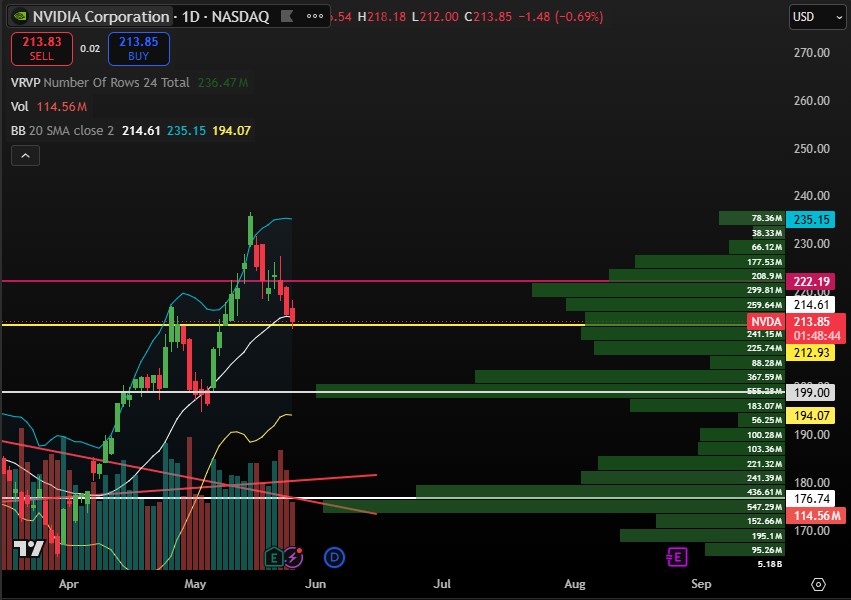
Task: Click the flag icon next to NASDAQ
Action: click(x=287, y=17)
